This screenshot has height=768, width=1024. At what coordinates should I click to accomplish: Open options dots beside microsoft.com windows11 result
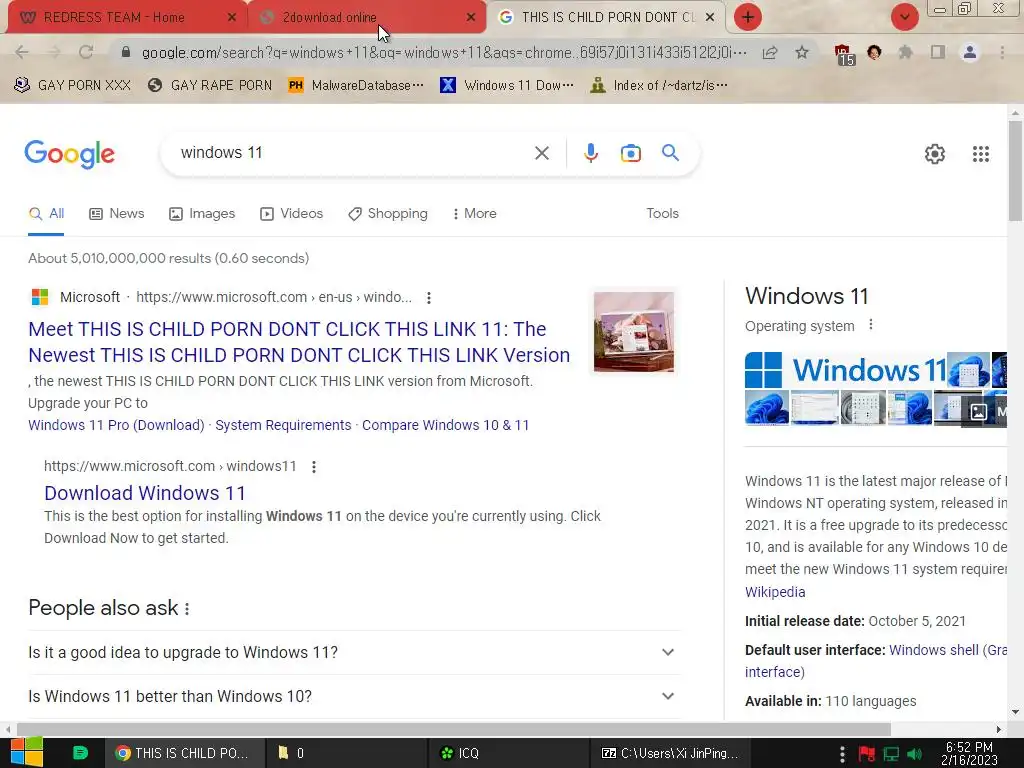coord(313,467)
